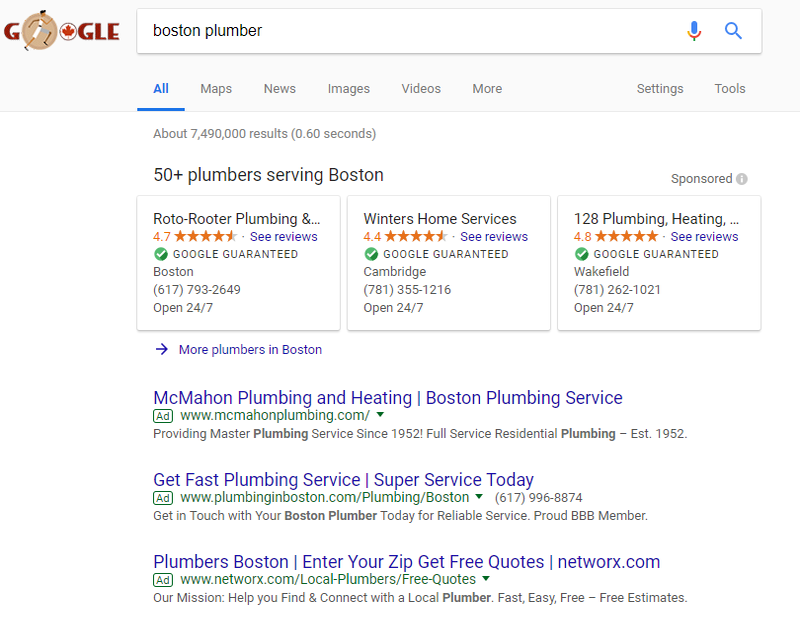Click the More menu in the results bar
The image size is (800, 619).
[x=487, y=89]
